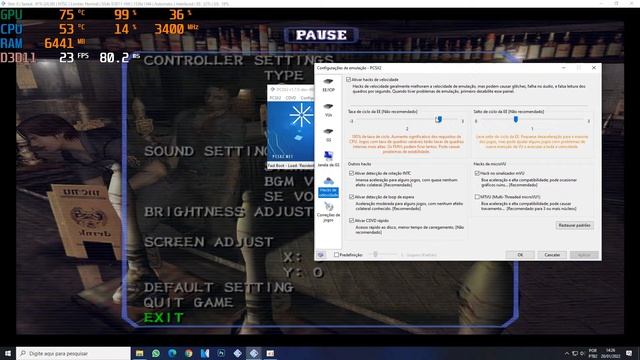Toggle Ativar detecção de rotação INTC
The image size is (640, 360).
tap(351, 173)
